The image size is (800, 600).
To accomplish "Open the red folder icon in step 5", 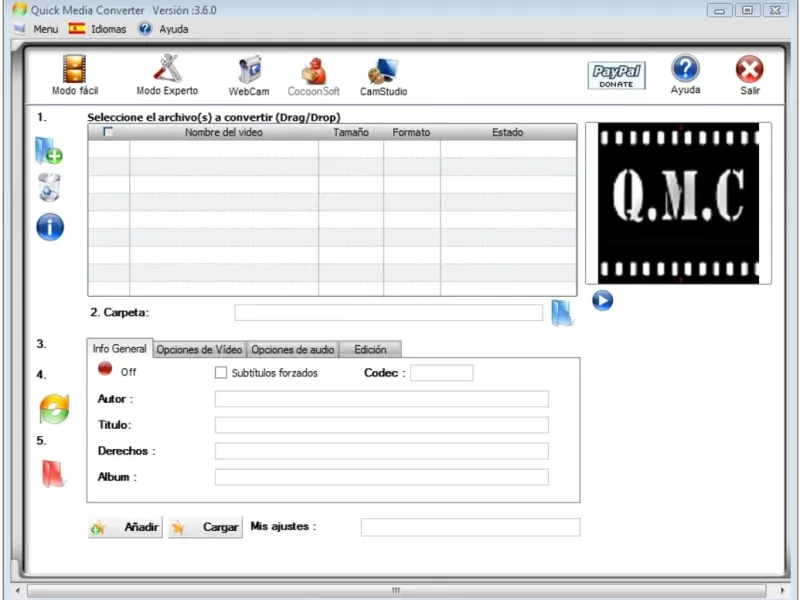I will point(53,474).
